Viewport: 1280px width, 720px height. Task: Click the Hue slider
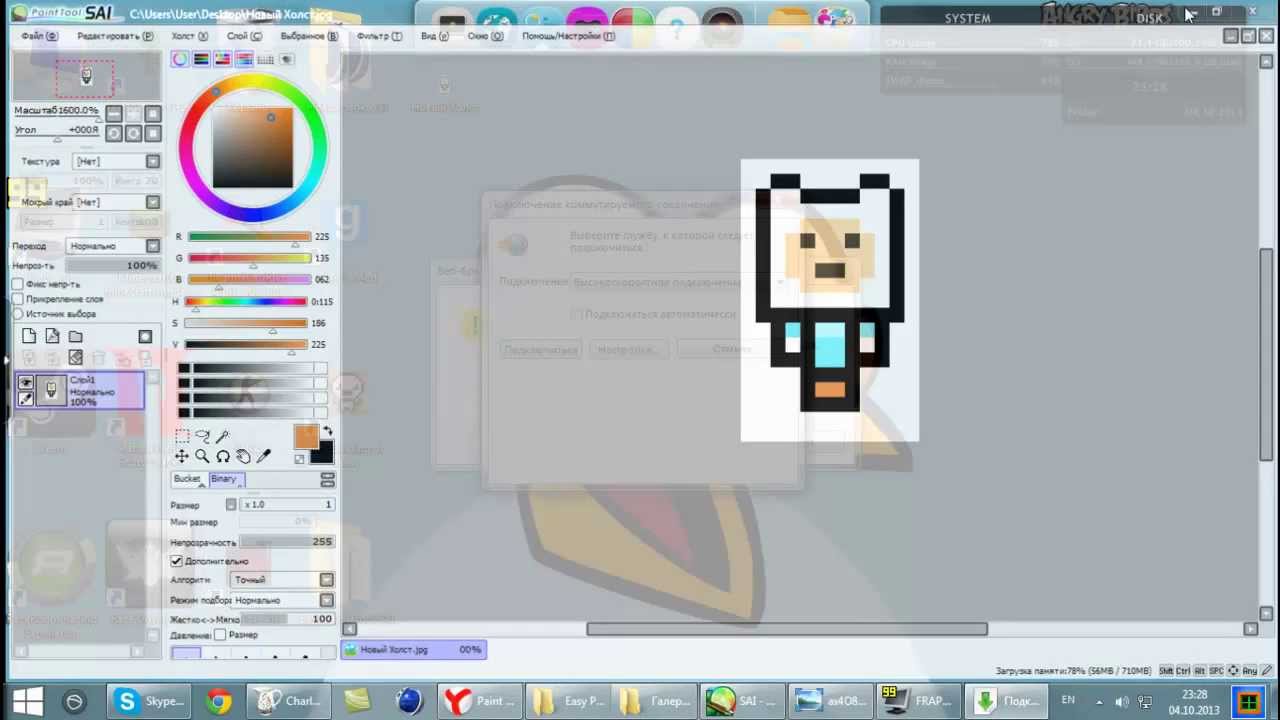pos(246,301)
